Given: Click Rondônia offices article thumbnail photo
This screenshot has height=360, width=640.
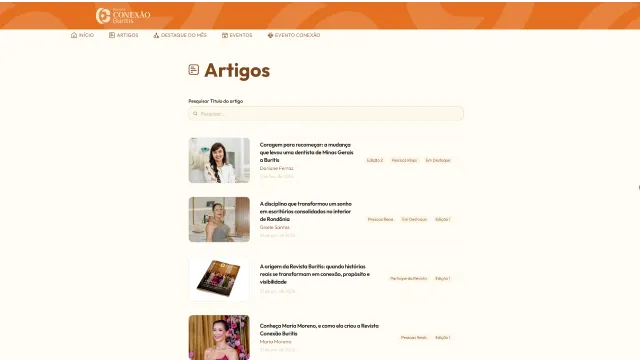Looking at the screenshot, I should (x=219, y=220).
